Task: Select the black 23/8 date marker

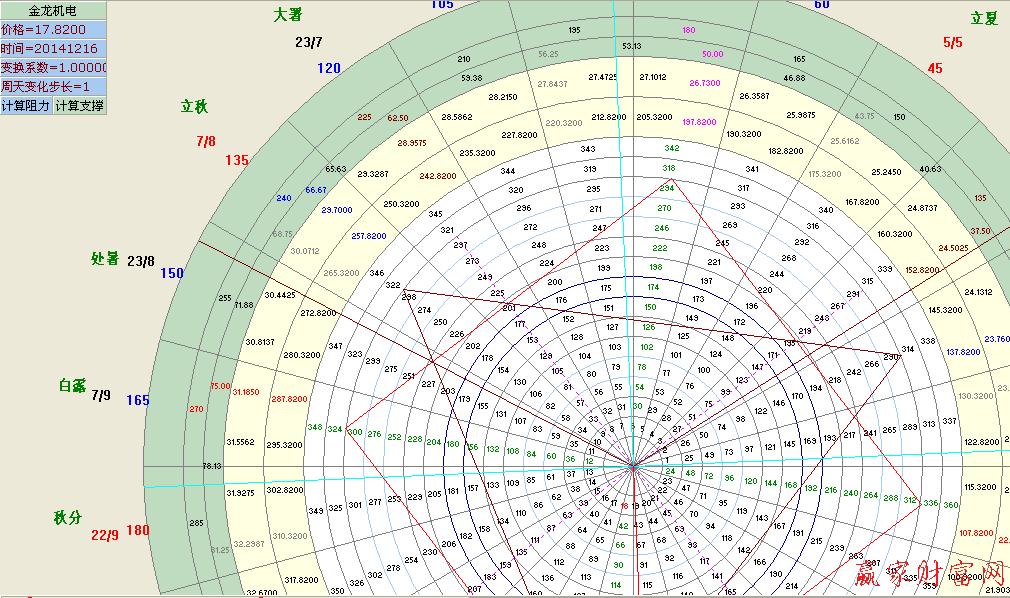Action: (141, 261)
